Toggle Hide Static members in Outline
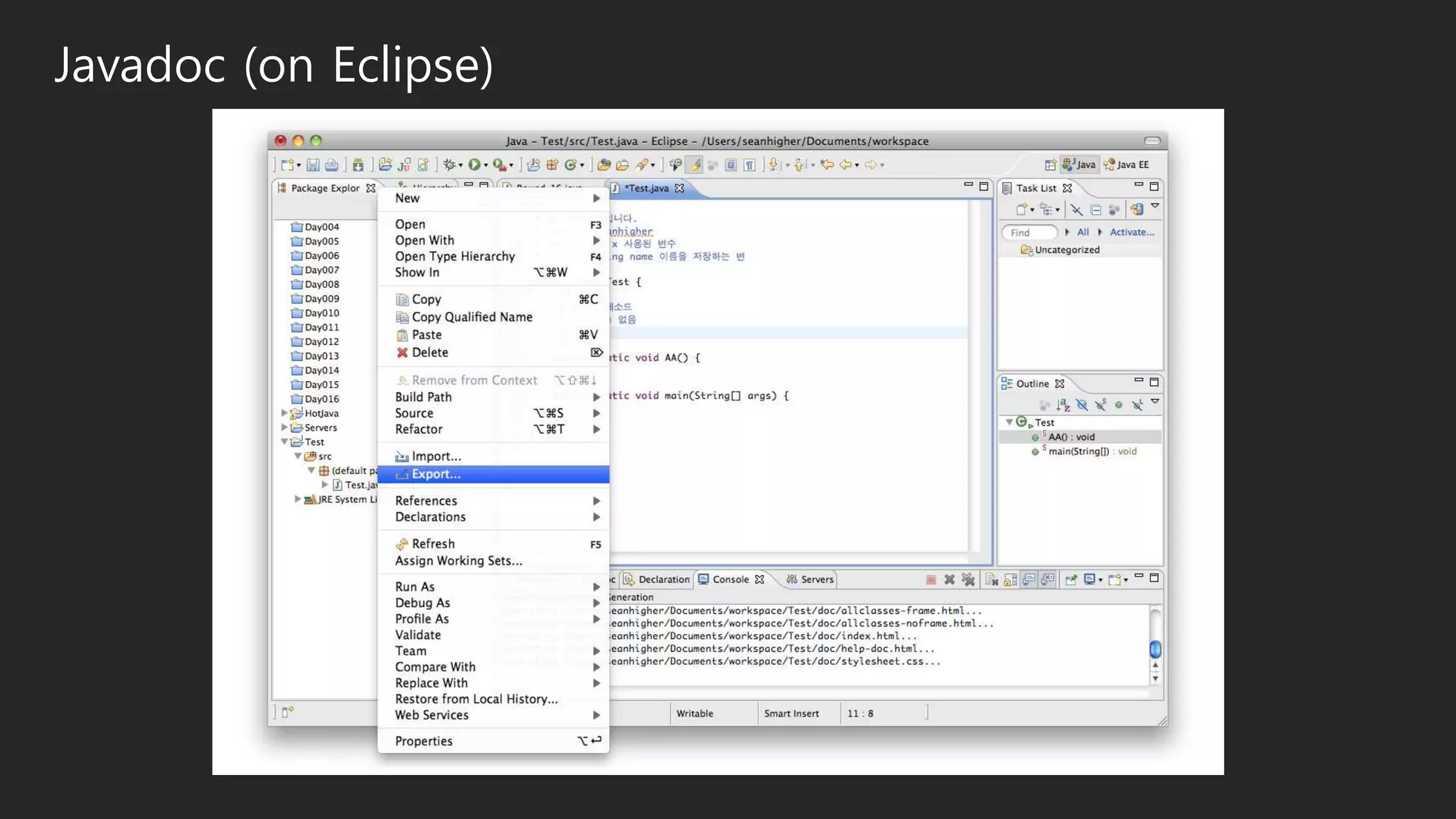Screen dimensions: 1456x819 [x=1101, y=405]
